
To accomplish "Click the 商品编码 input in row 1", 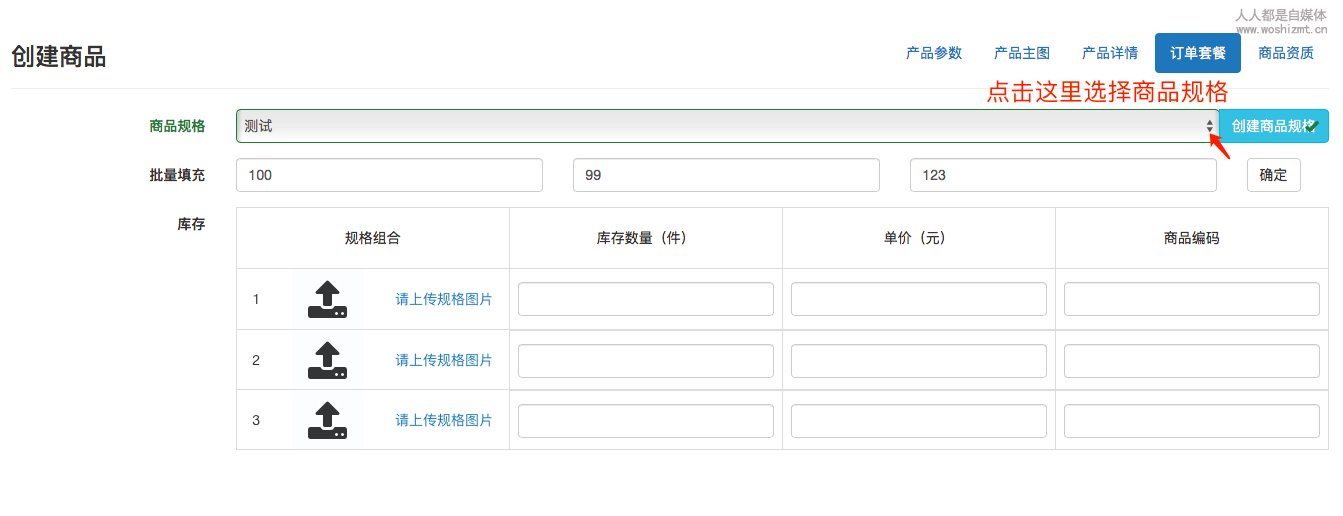I will pos(1192,299).
